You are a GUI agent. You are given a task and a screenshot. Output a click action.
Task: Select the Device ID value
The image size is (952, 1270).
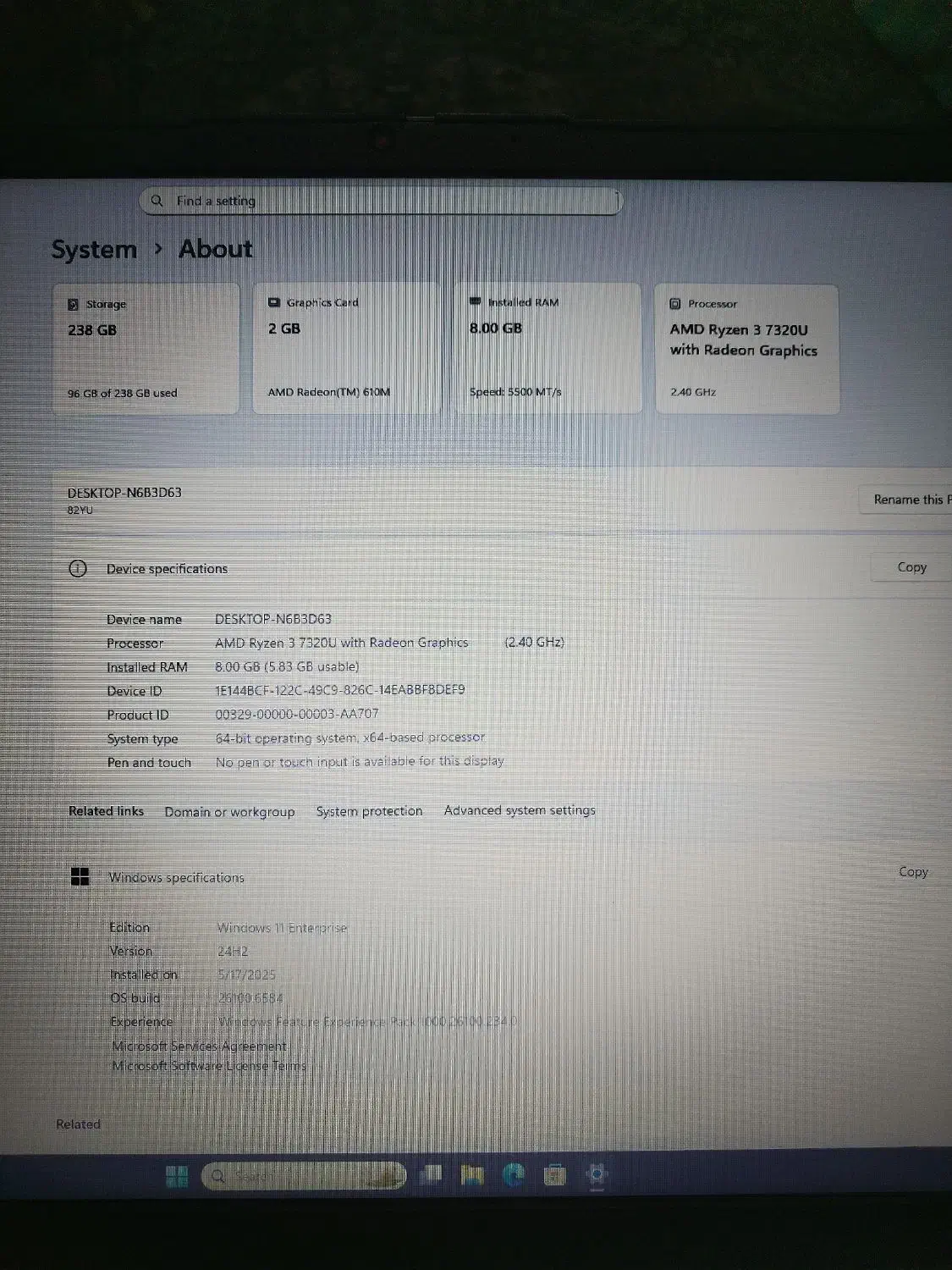340,690
